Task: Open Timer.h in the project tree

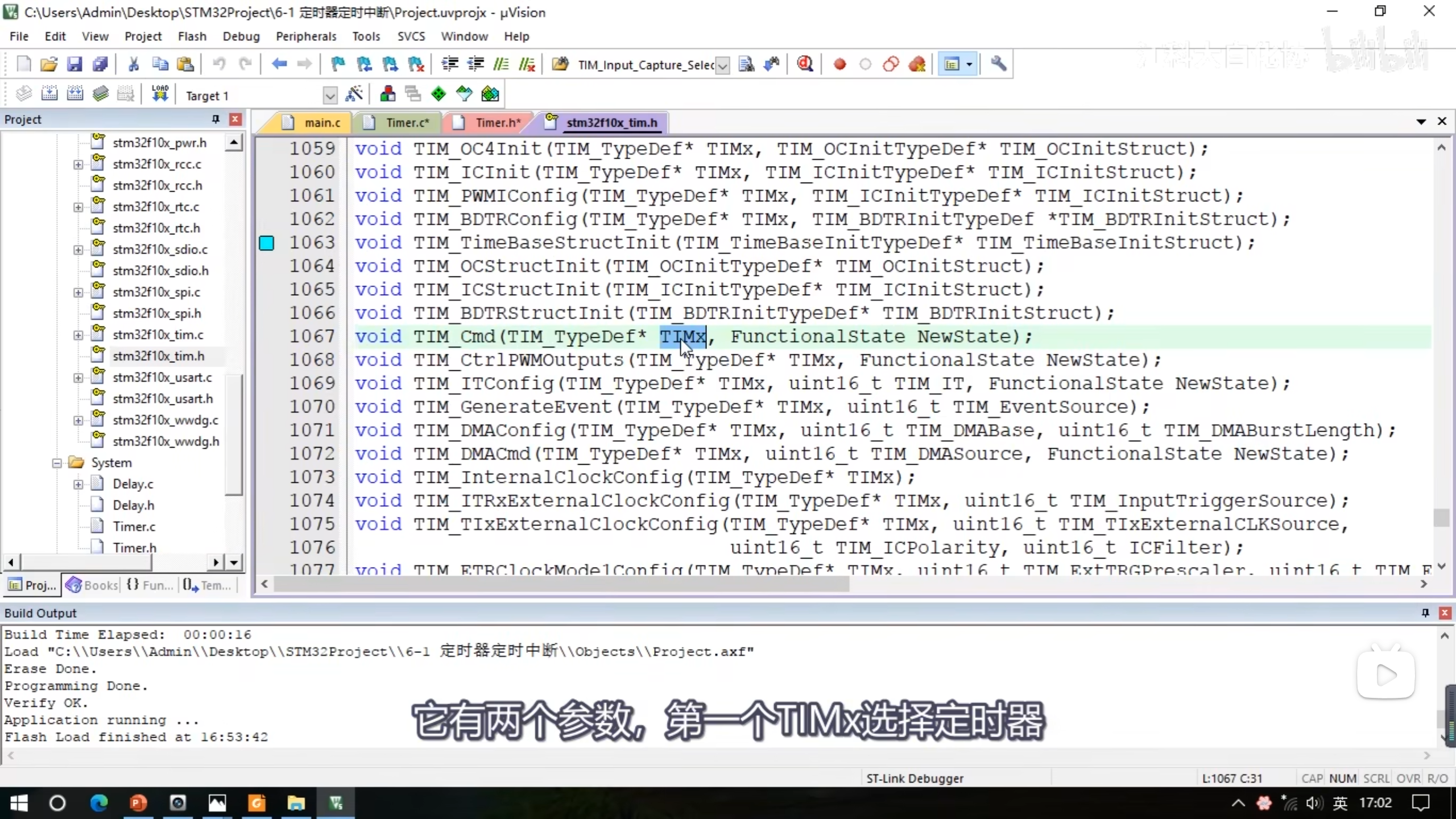Action: tap(134, 547)
